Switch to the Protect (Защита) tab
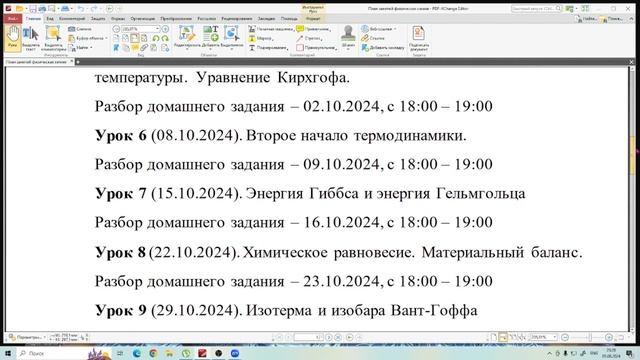This screenshot has width=640, height=360. (98, 19)
